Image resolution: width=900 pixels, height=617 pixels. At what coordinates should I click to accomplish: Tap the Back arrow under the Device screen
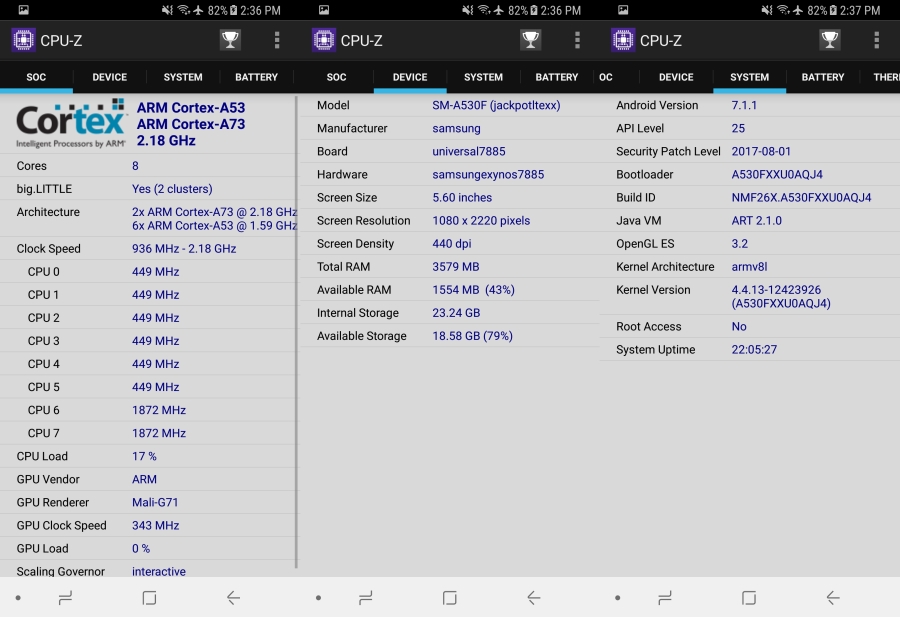(x=533, y=598)
